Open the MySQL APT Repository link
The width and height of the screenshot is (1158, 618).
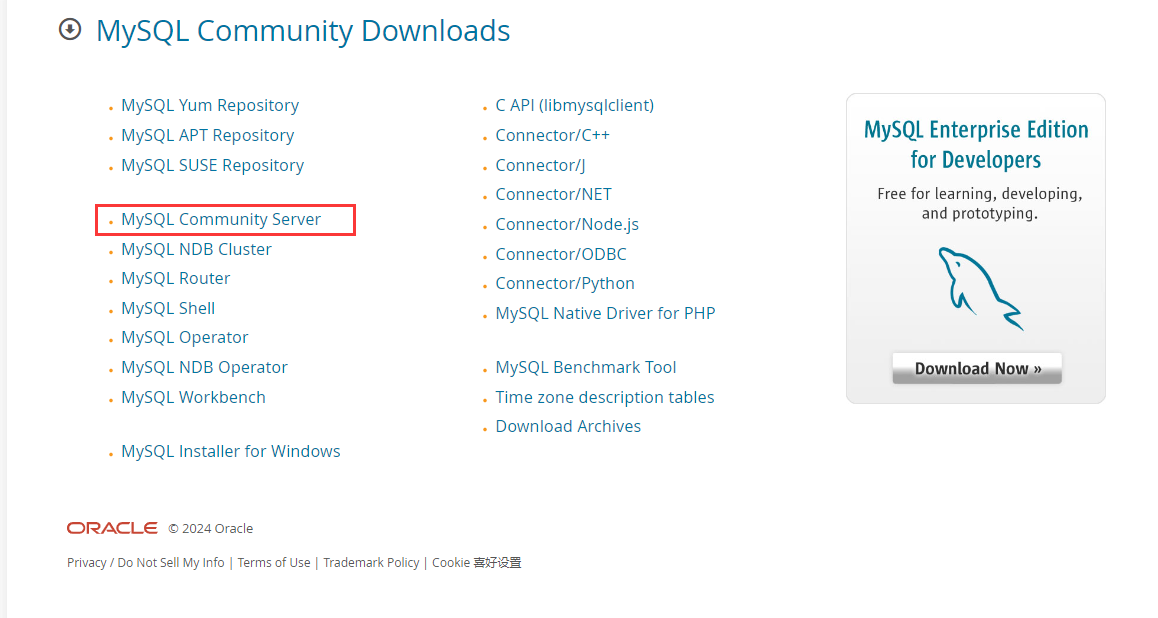[x=207, y=135]
